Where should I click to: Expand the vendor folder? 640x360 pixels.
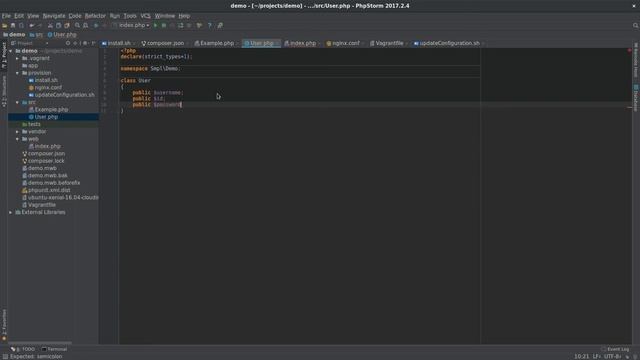(x=17, y=132)
